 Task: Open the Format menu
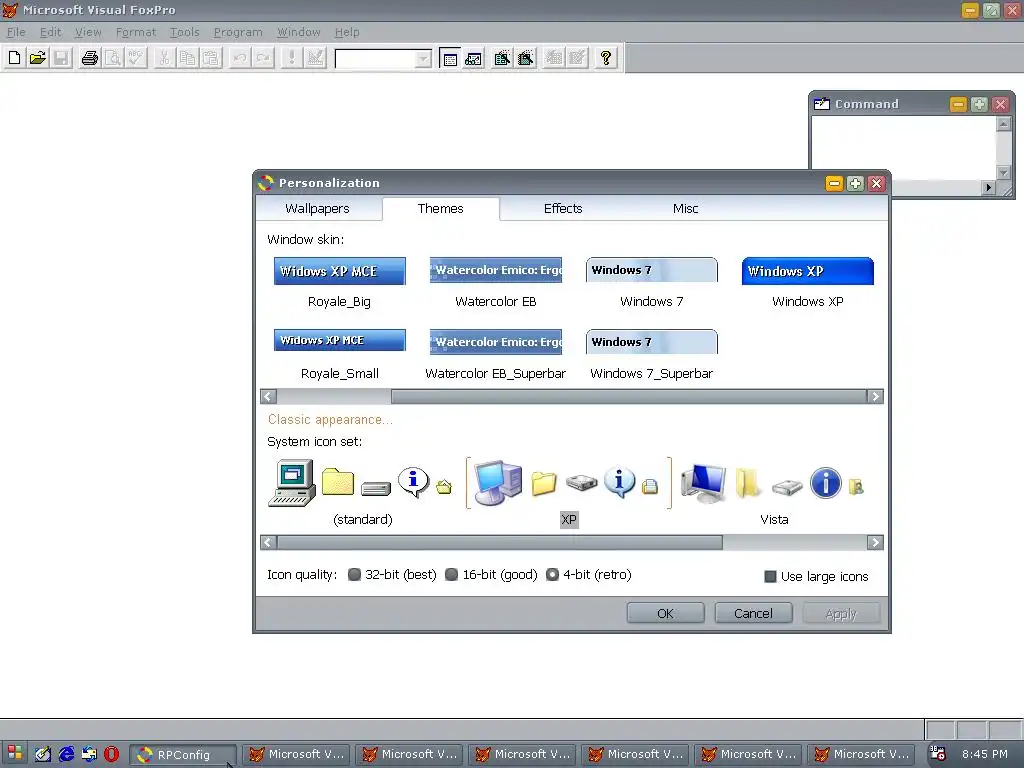(136, 32)
